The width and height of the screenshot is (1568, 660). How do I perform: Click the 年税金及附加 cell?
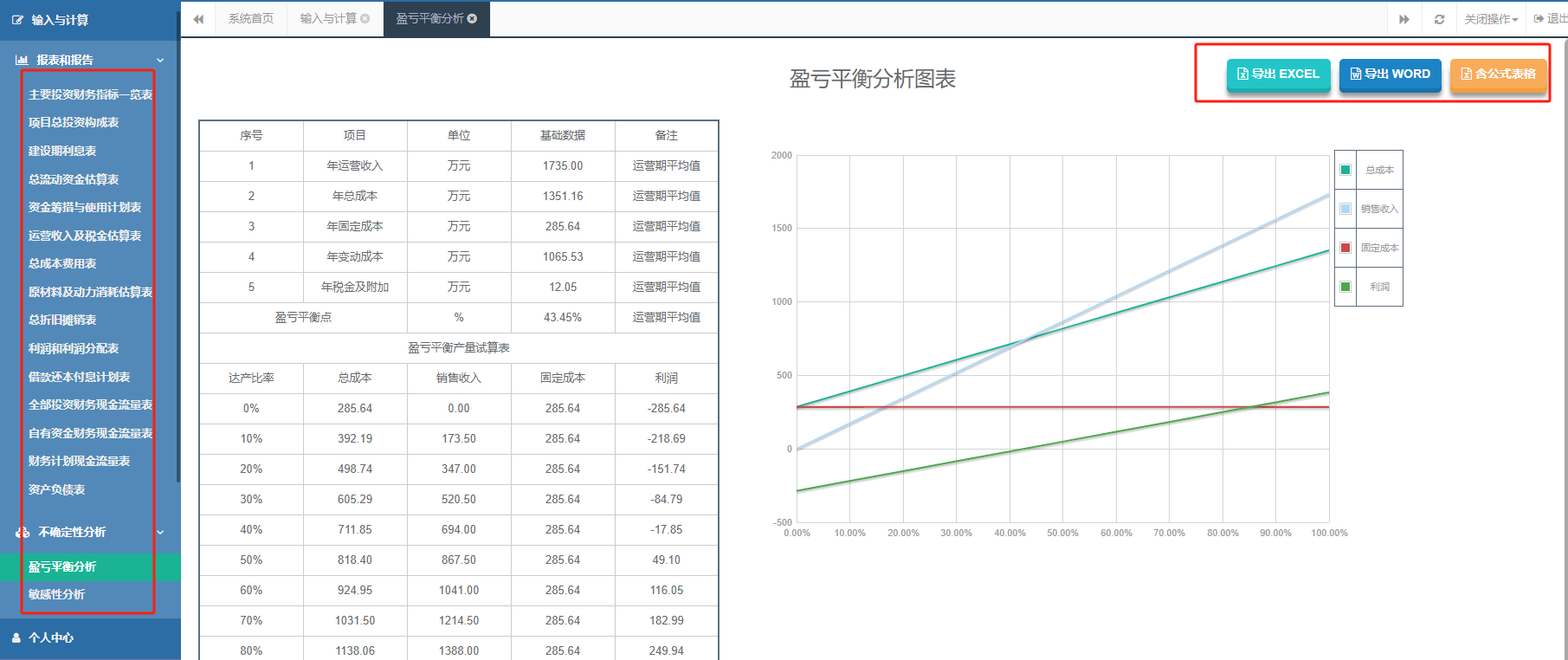[355, 288]
